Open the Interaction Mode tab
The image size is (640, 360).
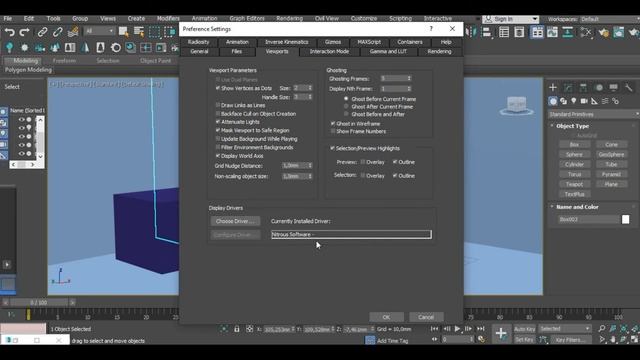coord(329,51)
